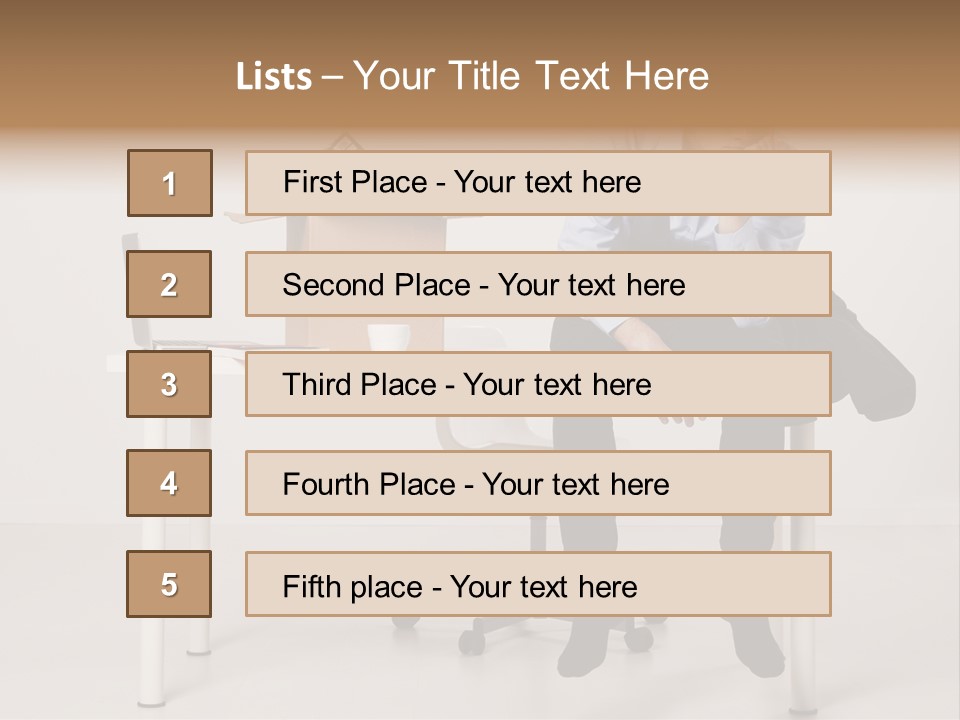Click the number 3 box
Image resolution: width=960 pixels, height=720 pixels.
(169, 384)
